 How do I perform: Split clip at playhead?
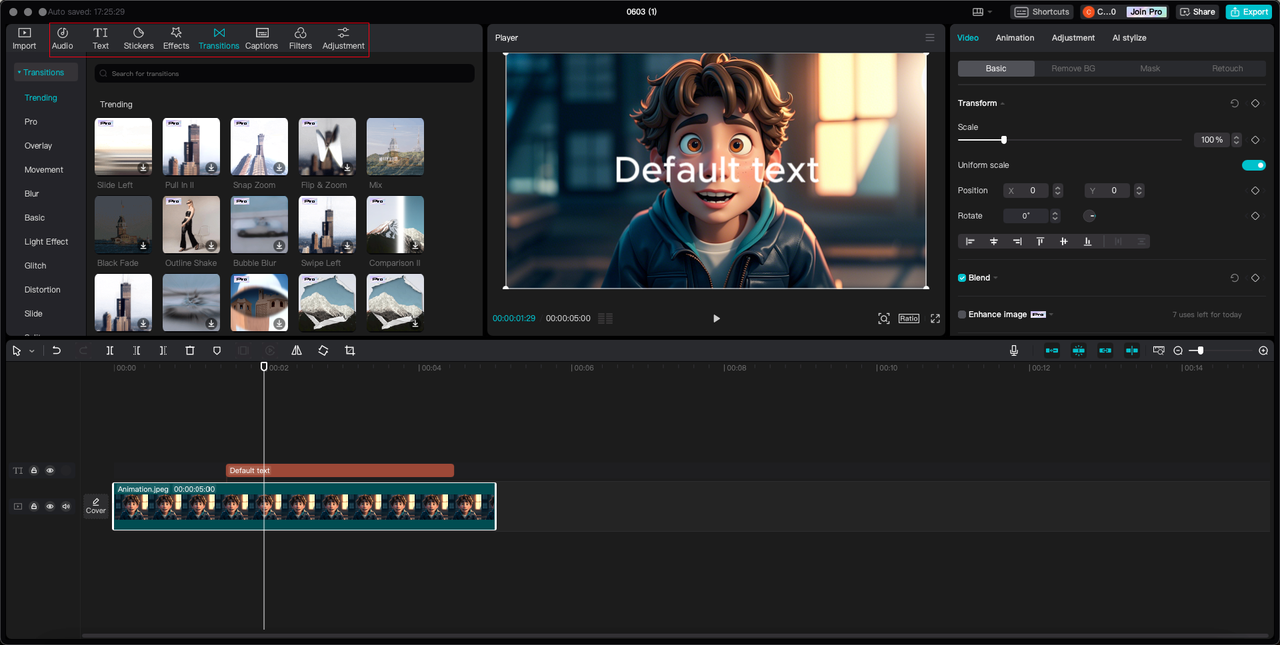(x=110, y=351)
